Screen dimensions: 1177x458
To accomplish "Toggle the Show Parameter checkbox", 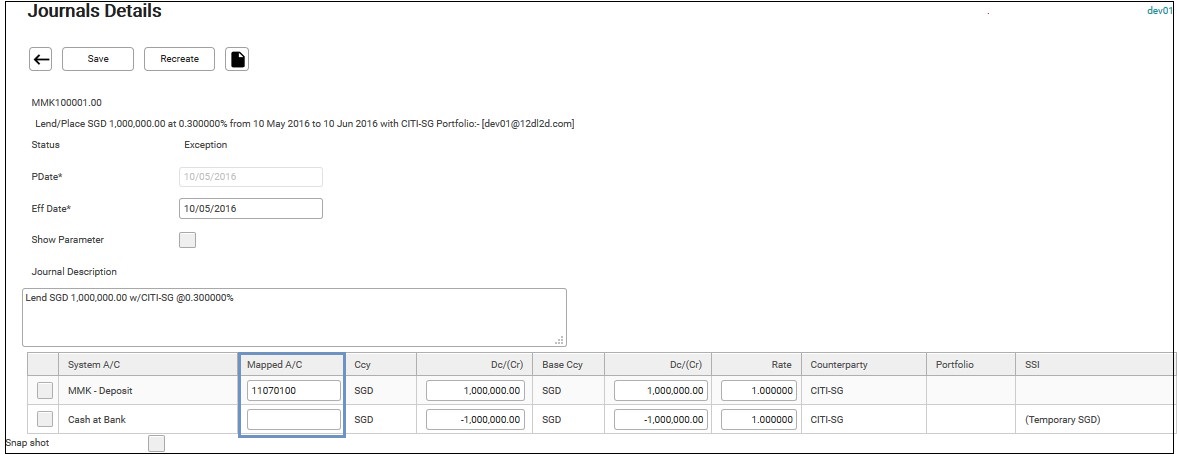I will tap(187, 240).
